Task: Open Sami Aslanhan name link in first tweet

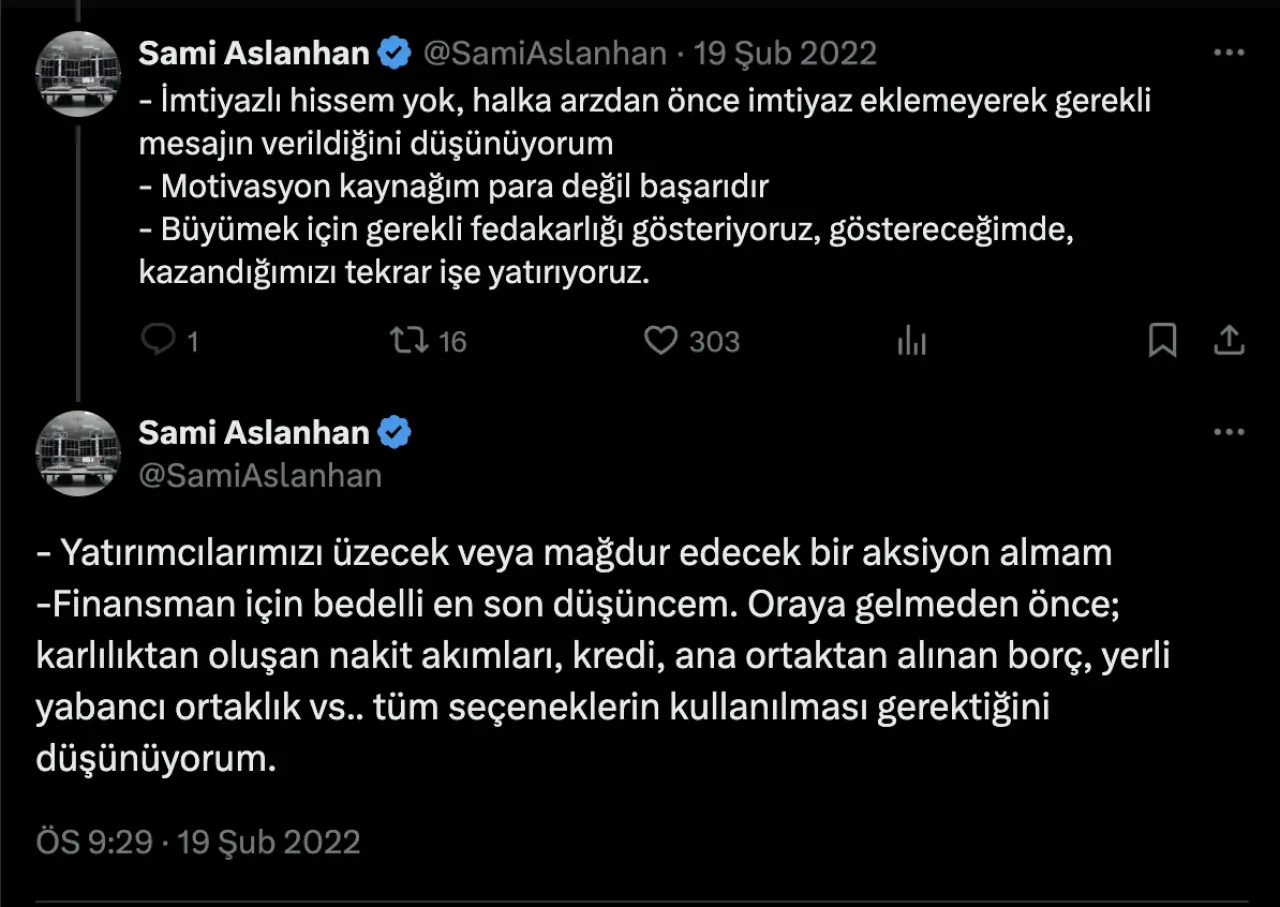Action: pyautogui.click(x=254, y=53)
